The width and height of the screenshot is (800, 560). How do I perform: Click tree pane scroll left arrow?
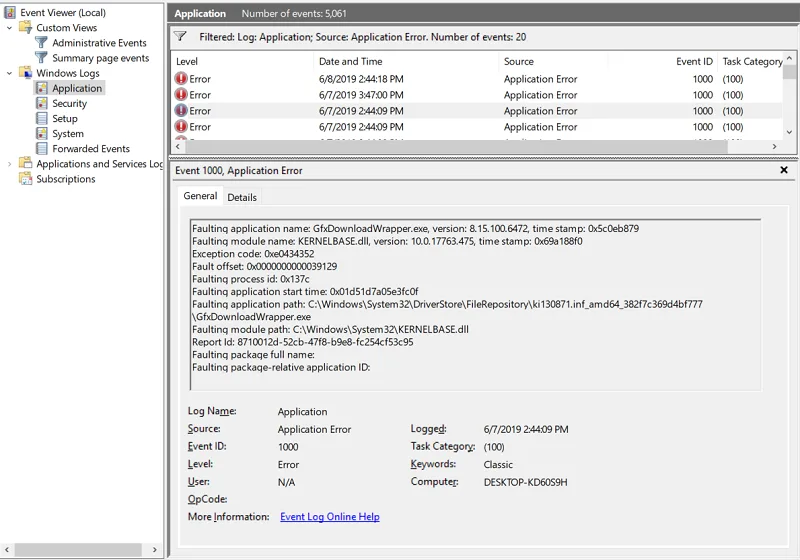(7, 549)
